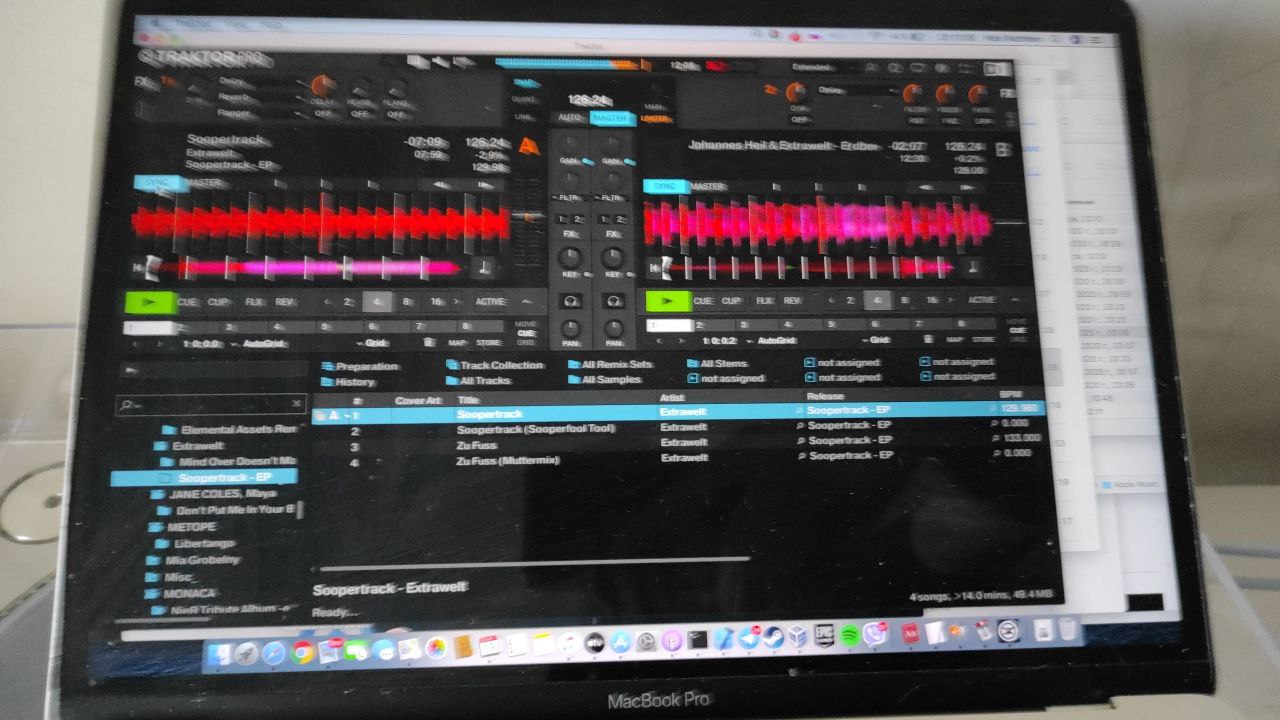Open the METOPE folder in tree
The height and width of the screenshot is (720, 1280).
pos(181,526)
